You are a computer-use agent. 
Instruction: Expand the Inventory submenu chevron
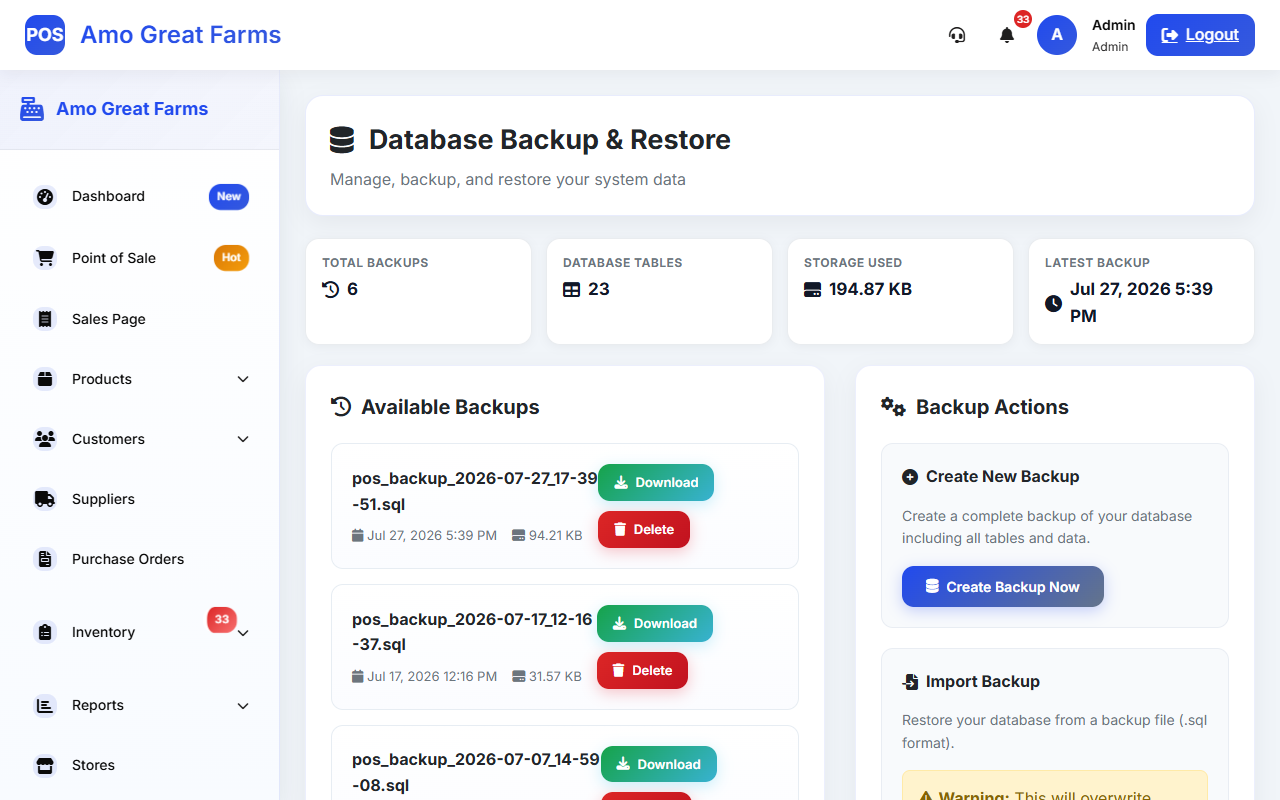click(x=243, y=632)
